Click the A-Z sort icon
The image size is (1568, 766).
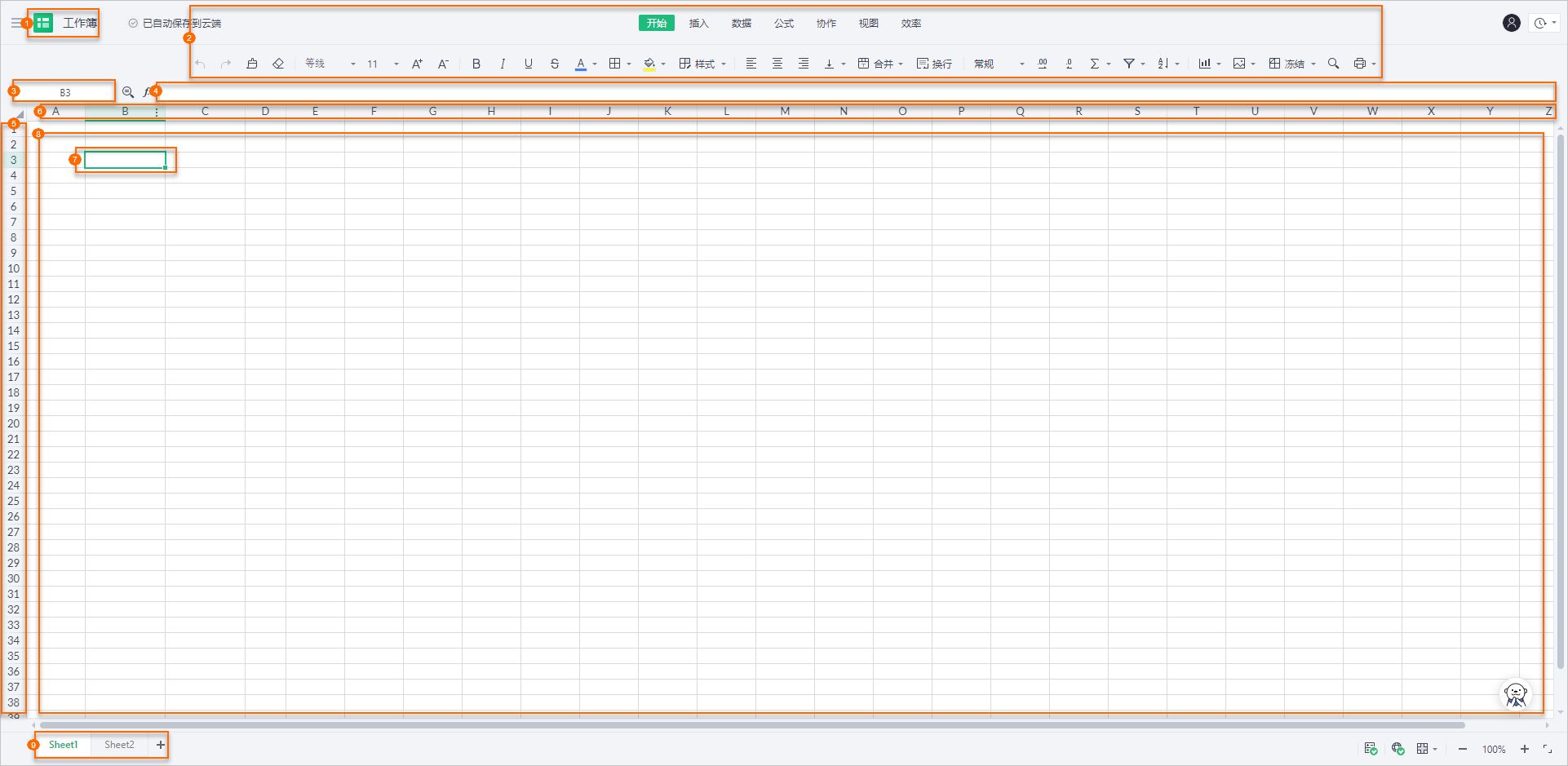(1163, 64)
